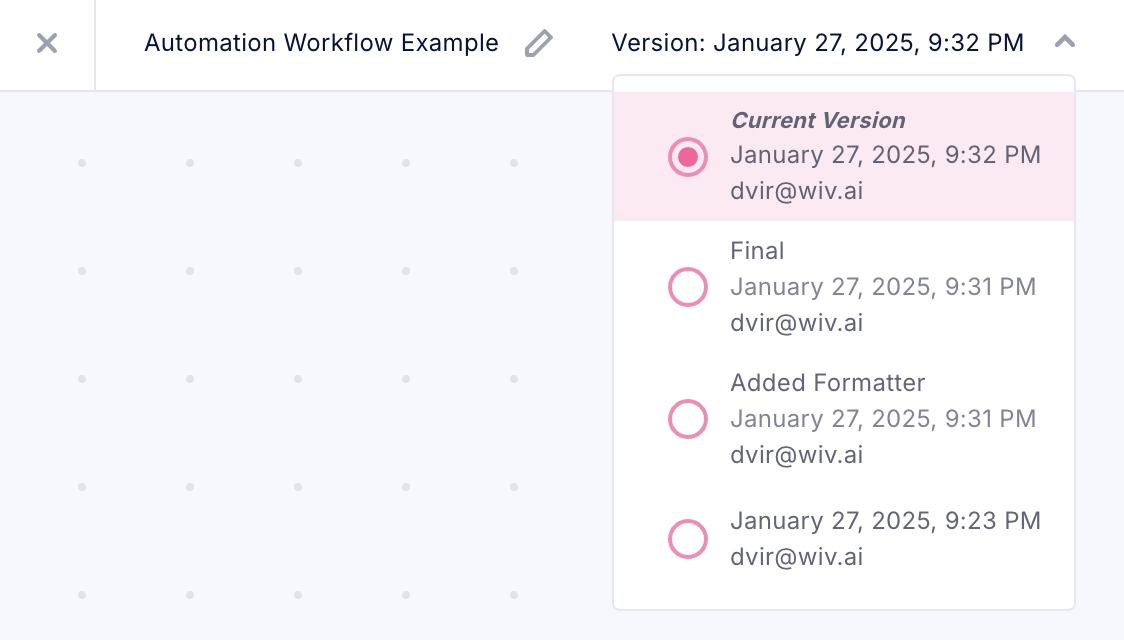Click the Current Version label text
The height and width of the screenshot is (640, 1124).
pyautogui.click(x=818, y=120)
